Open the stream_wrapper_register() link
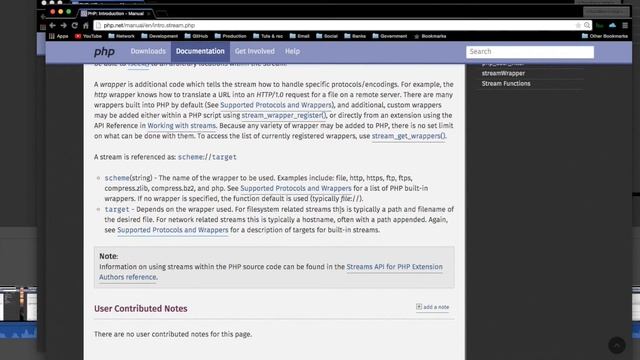 coord(284,116)
